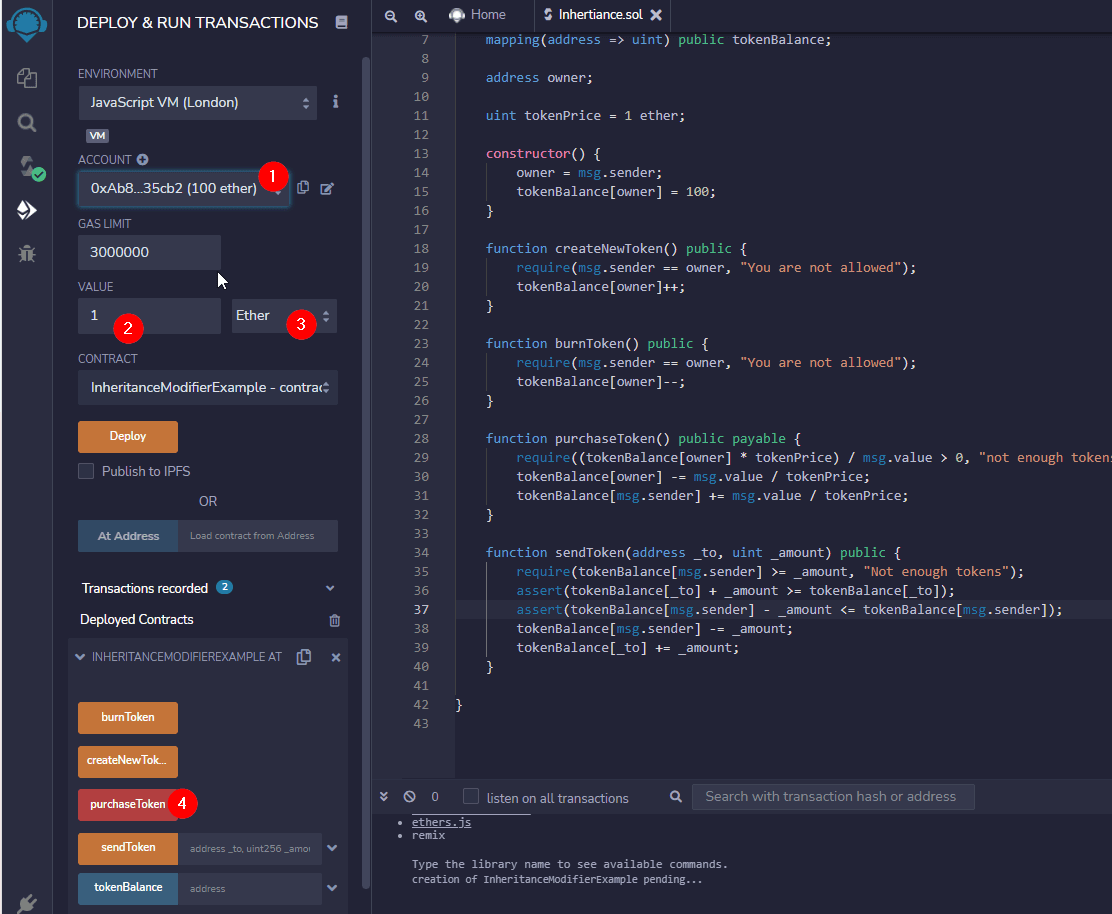1112x914 pixels.
Task: Click the Deployed Contracts heading
Action: click(137, 620)
